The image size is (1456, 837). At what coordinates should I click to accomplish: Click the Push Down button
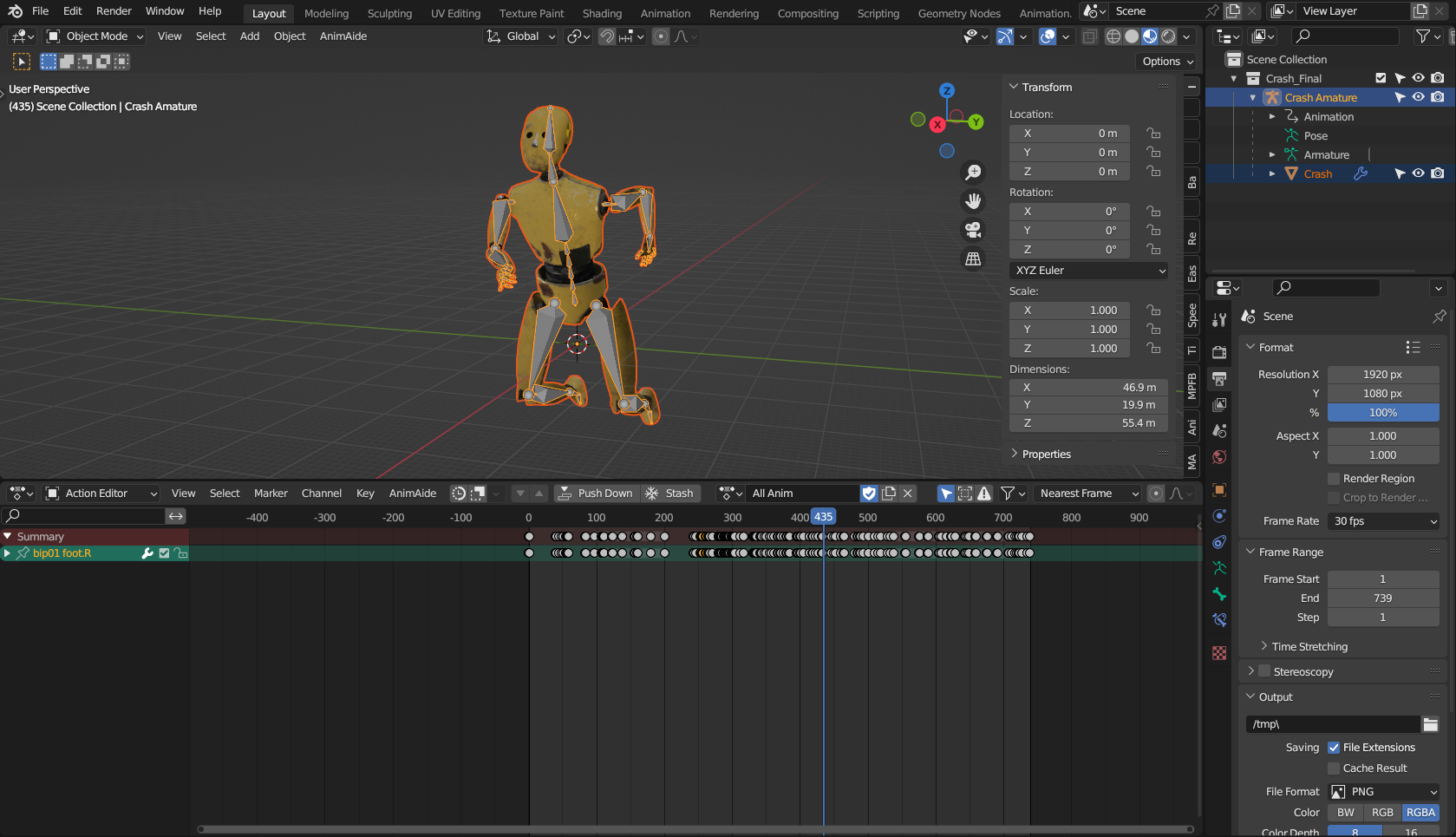click(x=596, y=494)
